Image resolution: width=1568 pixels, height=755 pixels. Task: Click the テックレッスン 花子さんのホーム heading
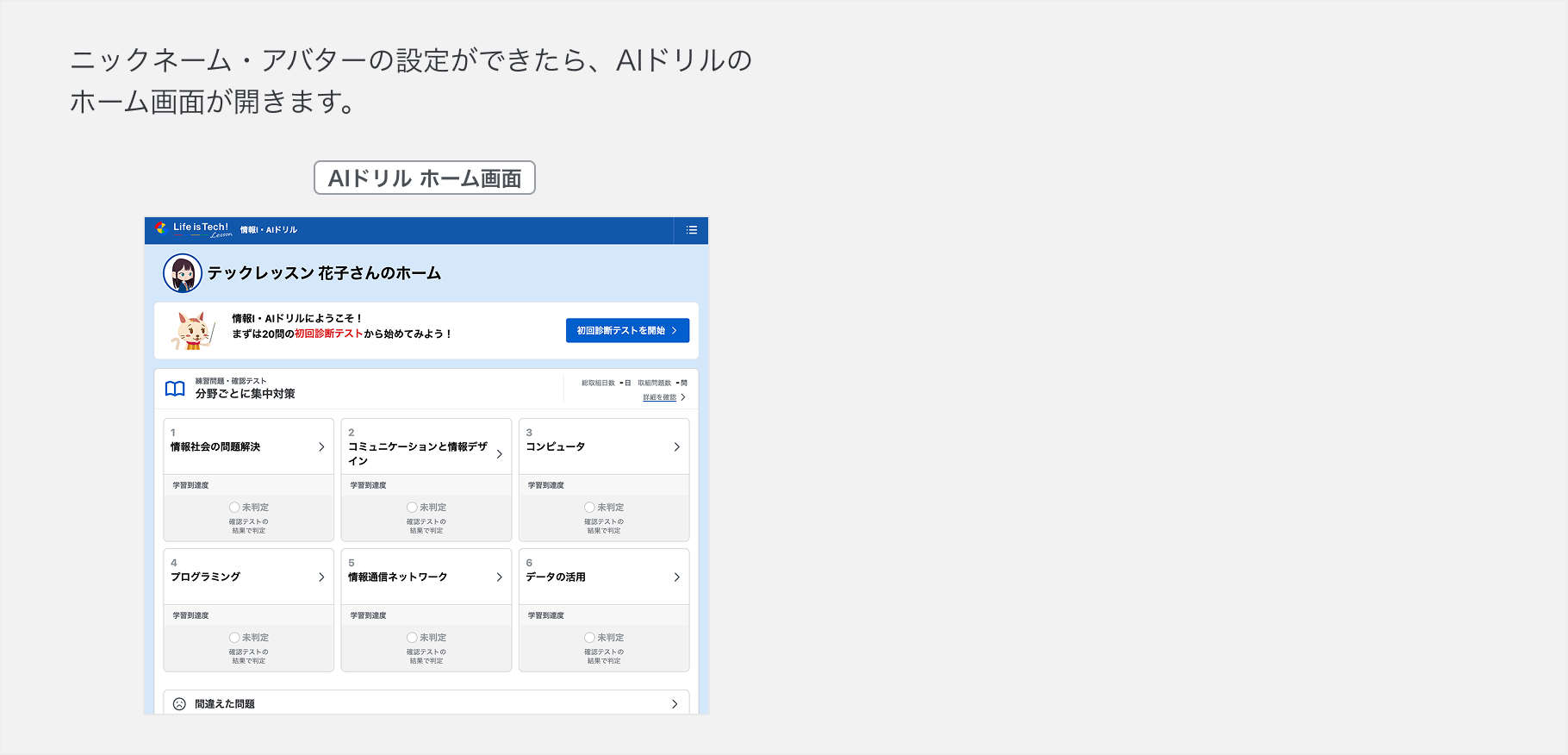click(324, 273)
